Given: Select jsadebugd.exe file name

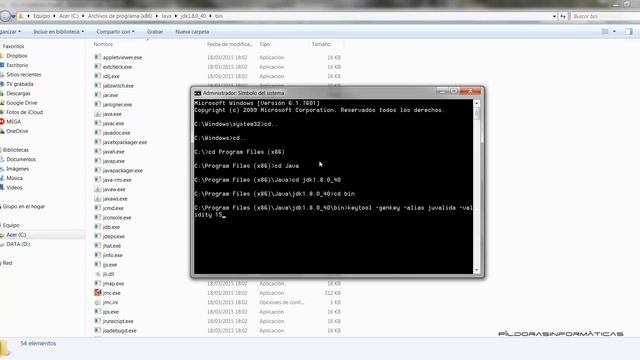Looking at the screenshot, I should (120, 331).
